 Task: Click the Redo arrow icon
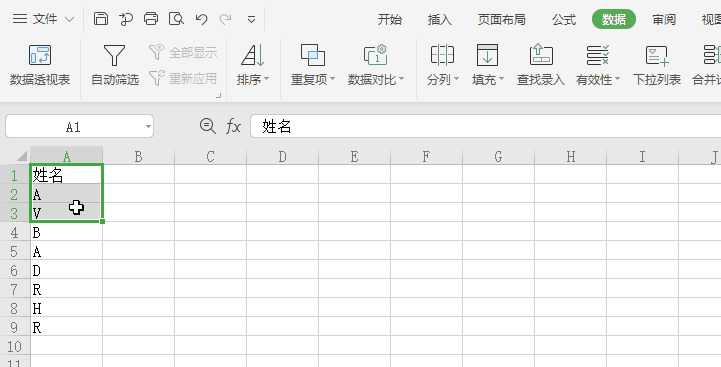(225, 19)
